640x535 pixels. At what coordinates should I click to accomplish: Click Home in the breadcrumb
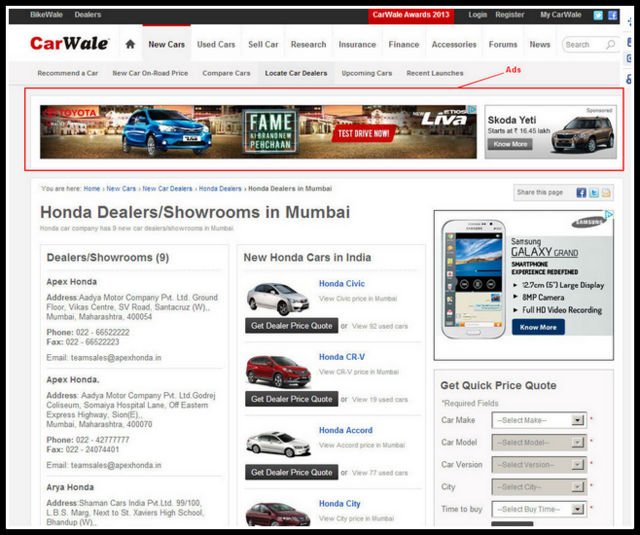coord(92,189)
